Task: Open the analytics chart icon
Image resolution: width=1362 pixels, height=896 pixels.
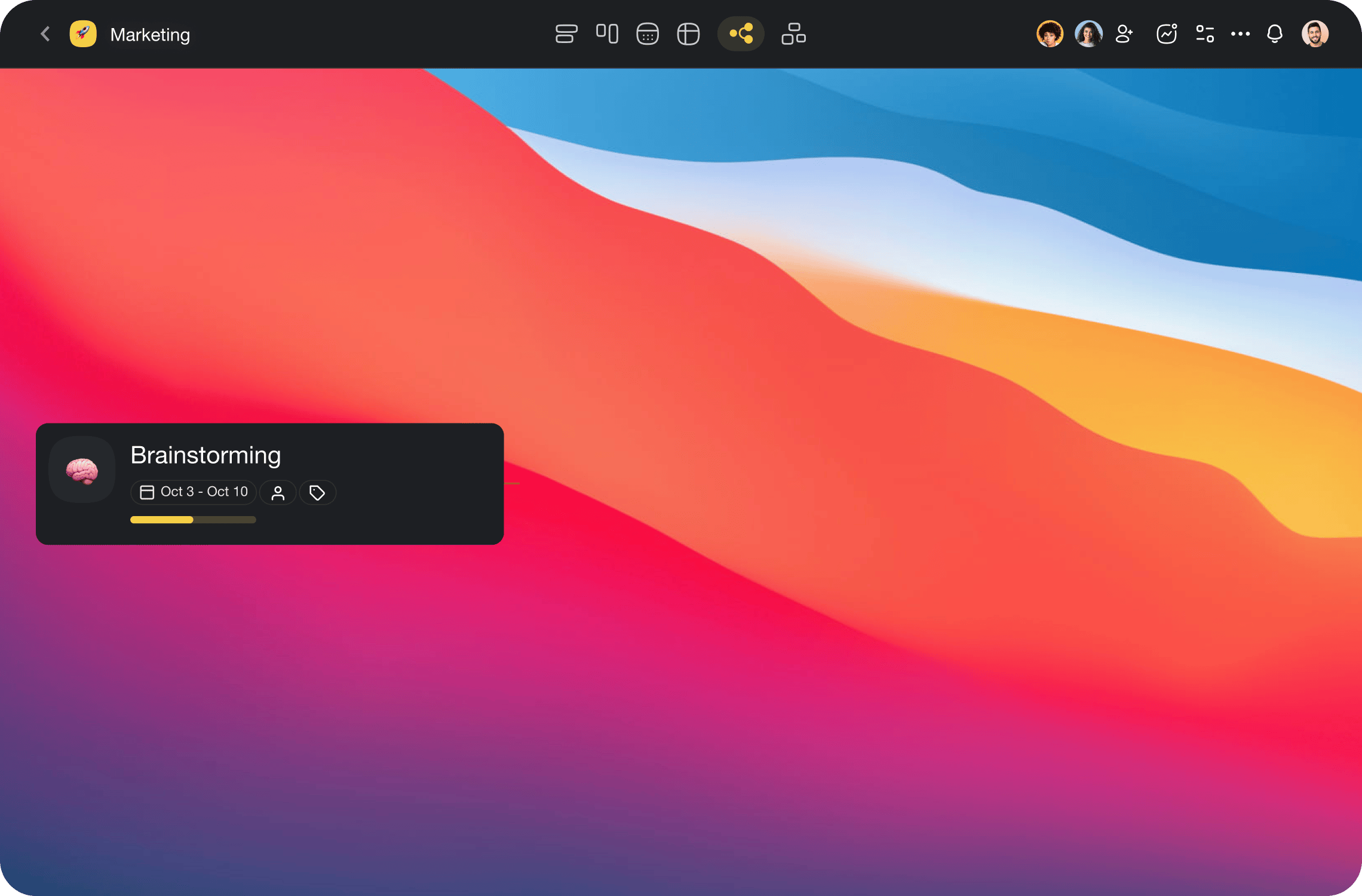Action: [x=1166, y=34]
